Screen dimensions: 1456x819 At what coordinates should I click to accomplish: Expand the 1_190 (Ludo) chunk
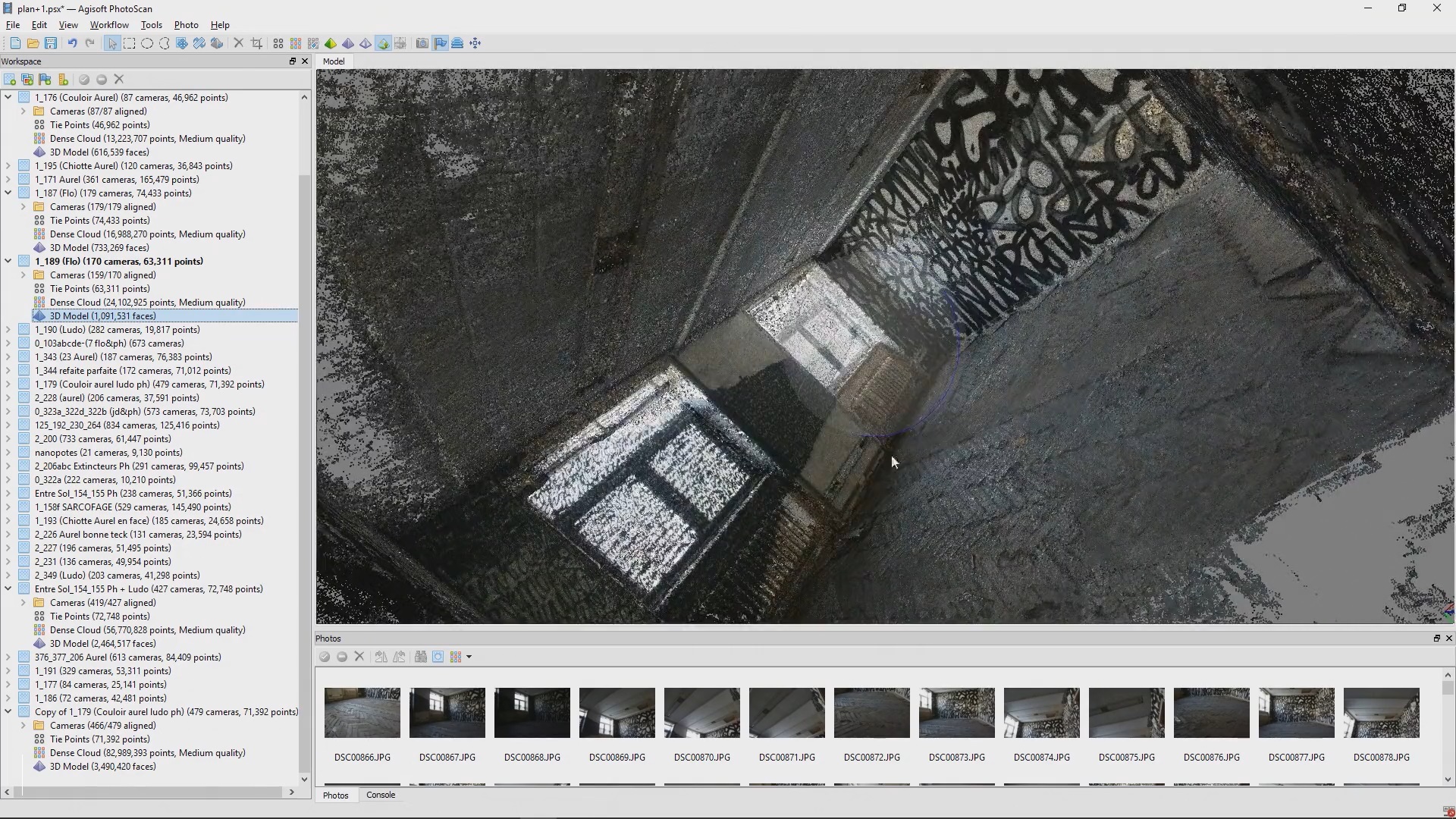pos(8,329)
